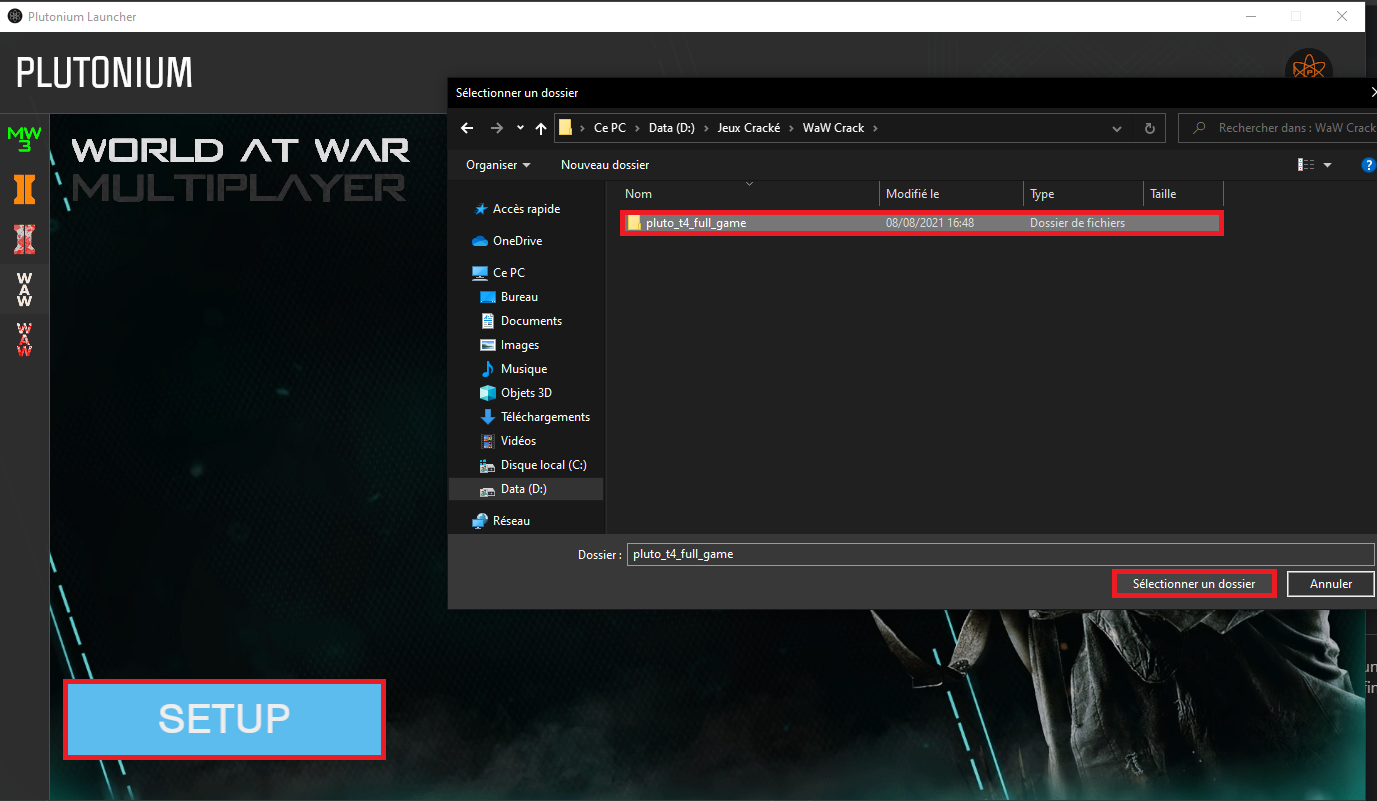Sort by Type column header
The height and width of the screenshot is (801, 1377).
pos(1083,194)
